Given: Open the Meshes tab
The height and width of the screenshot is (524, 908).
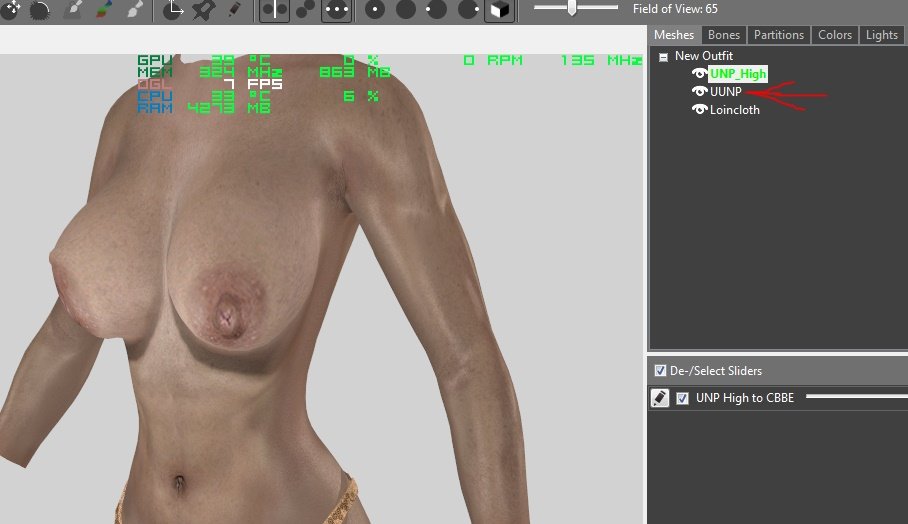Looking at the screenshot, I should [x=673, y=35].
